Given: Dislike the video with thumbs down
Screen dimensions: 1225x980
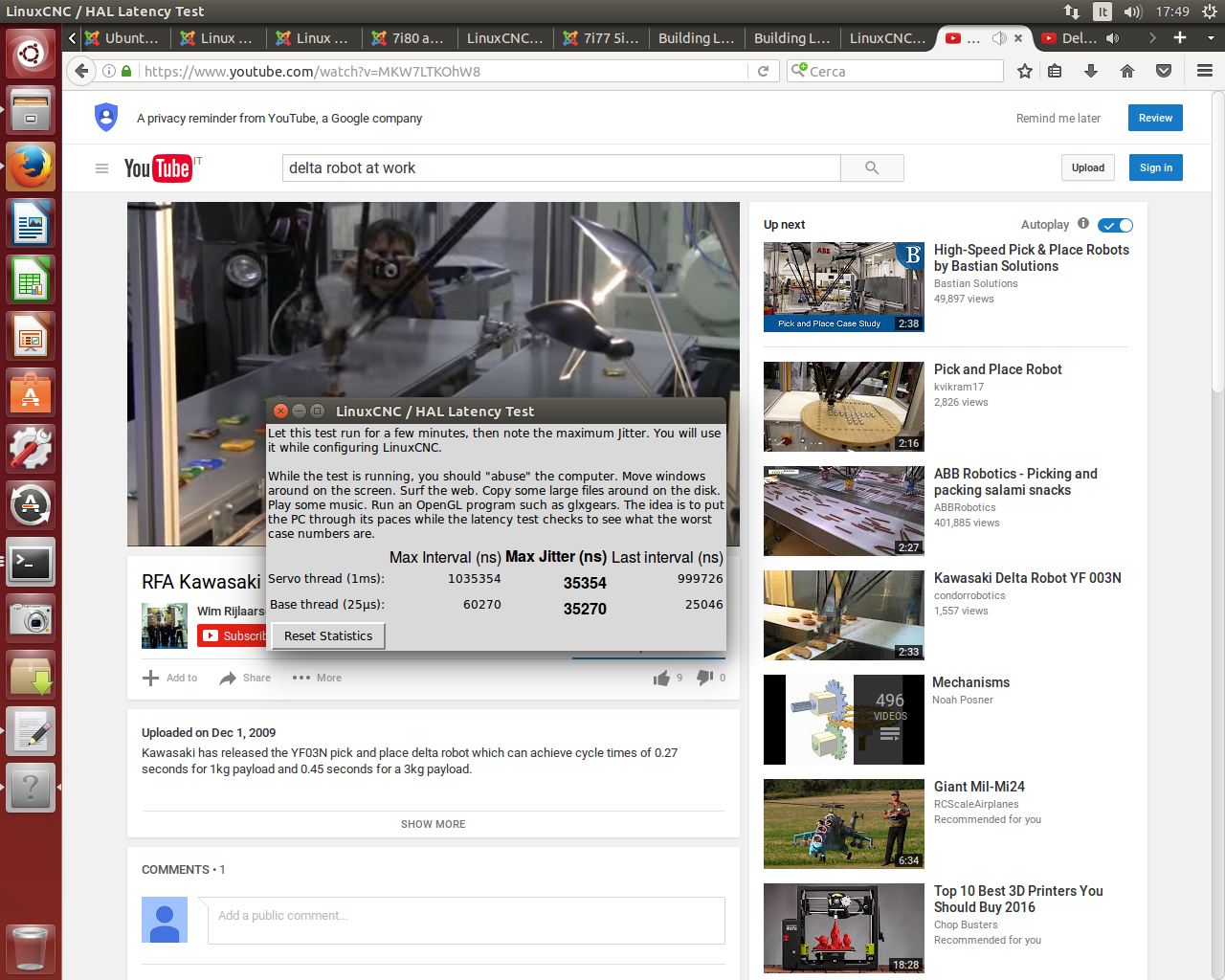Looking at the screenshot, I should click(705, 678).
